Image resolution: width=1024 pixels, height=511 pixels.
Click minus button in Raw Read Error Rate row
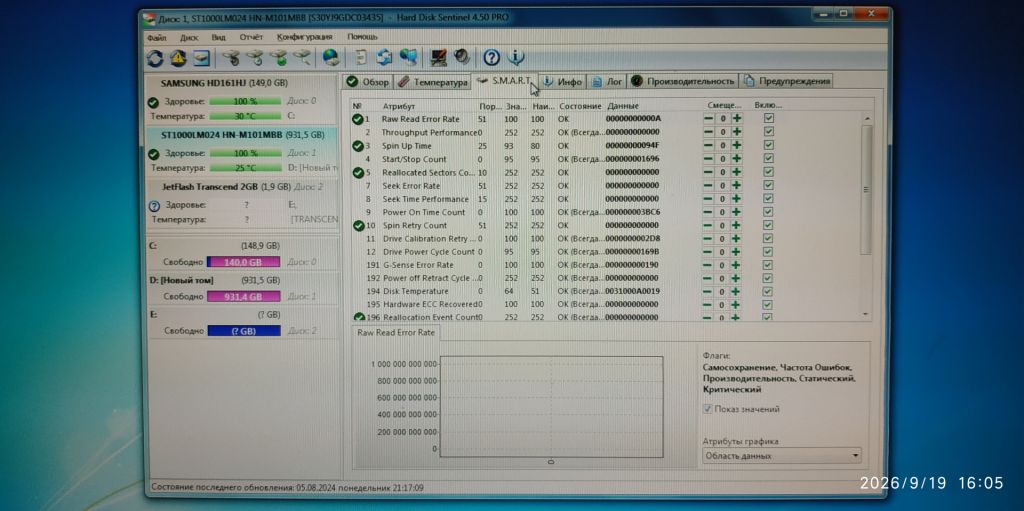[709, 119]
